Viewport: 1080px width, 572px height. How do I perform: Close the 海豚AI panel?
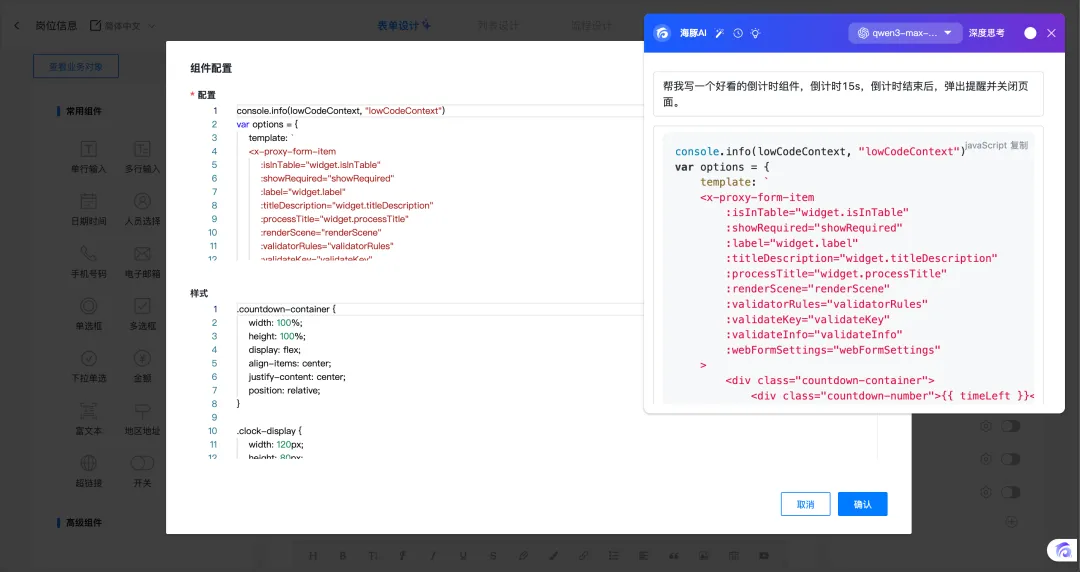[x=1051, y=33]
